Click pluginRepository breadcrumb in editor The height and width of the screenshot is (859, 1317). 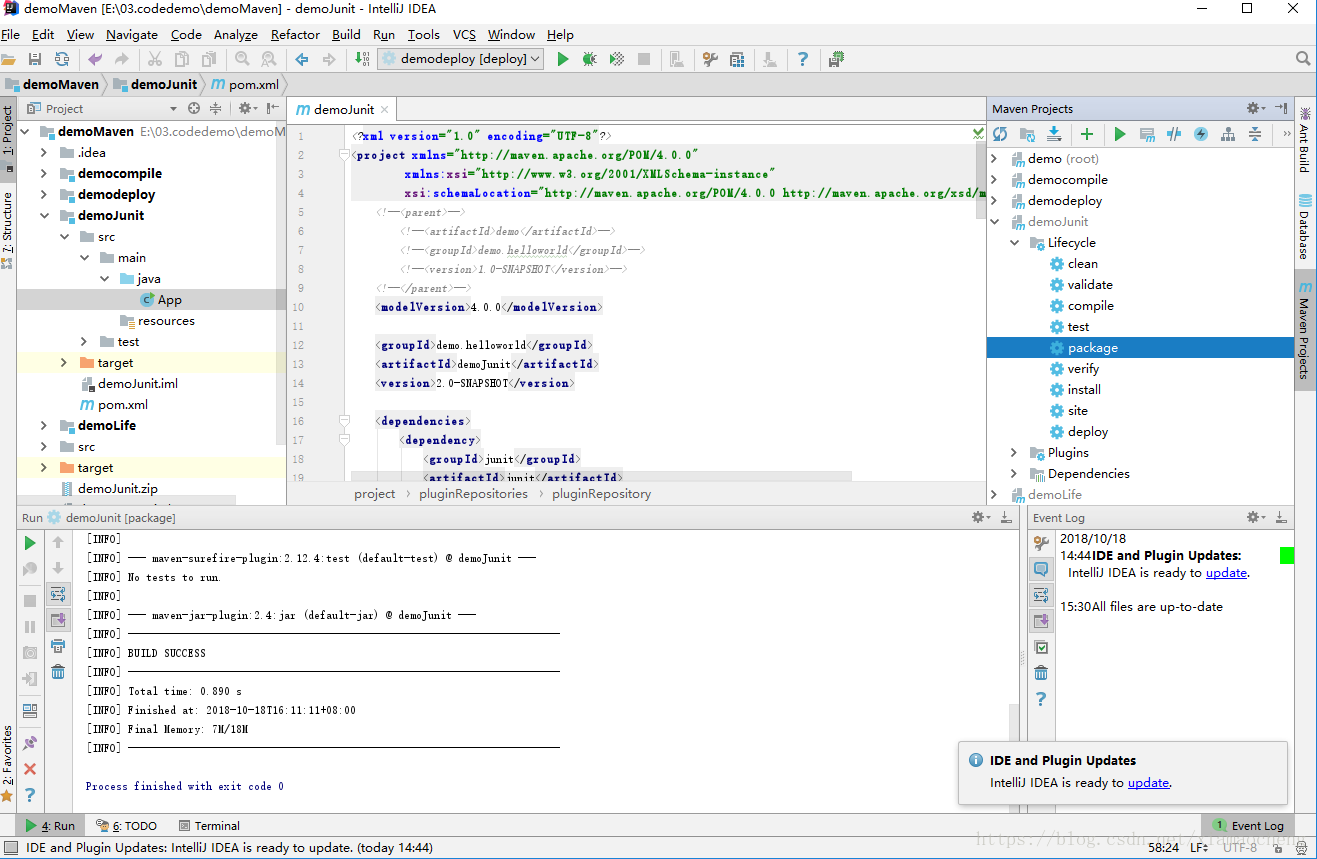(601, 494)
